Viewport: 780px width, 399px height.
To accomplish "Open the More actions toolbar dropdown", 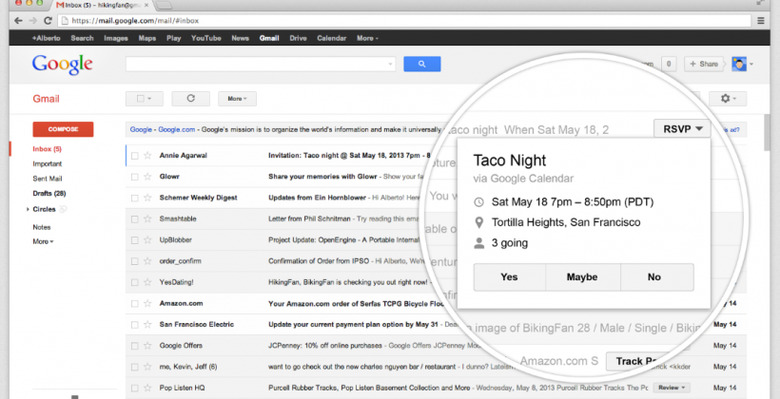I will [x=237, y=99].
